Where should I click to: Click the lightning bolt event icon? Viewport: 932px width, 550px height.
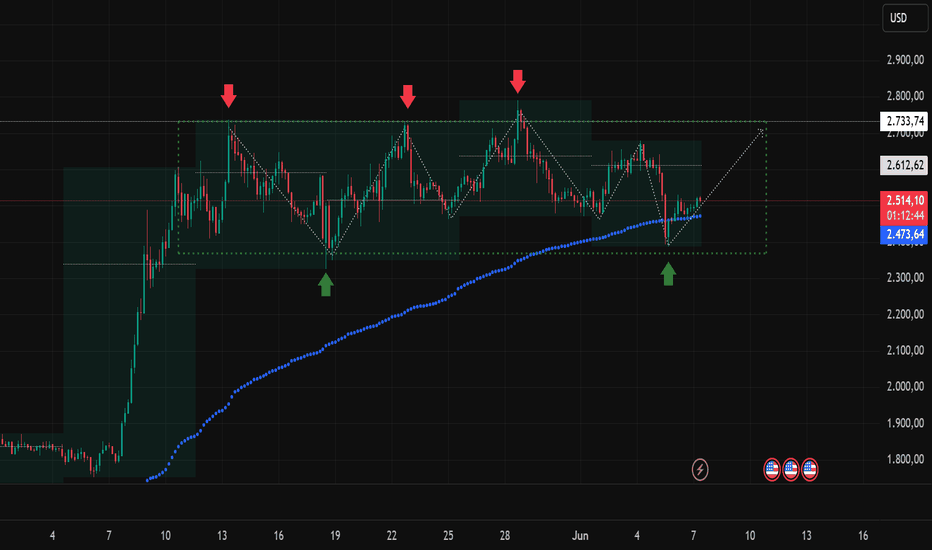click(x=700, y=470)
